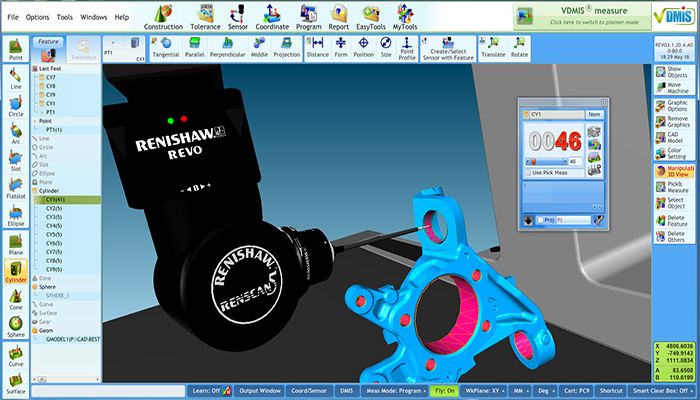Select the Point feature tool
The image size is (700, 400).
(x=16, y=49)
